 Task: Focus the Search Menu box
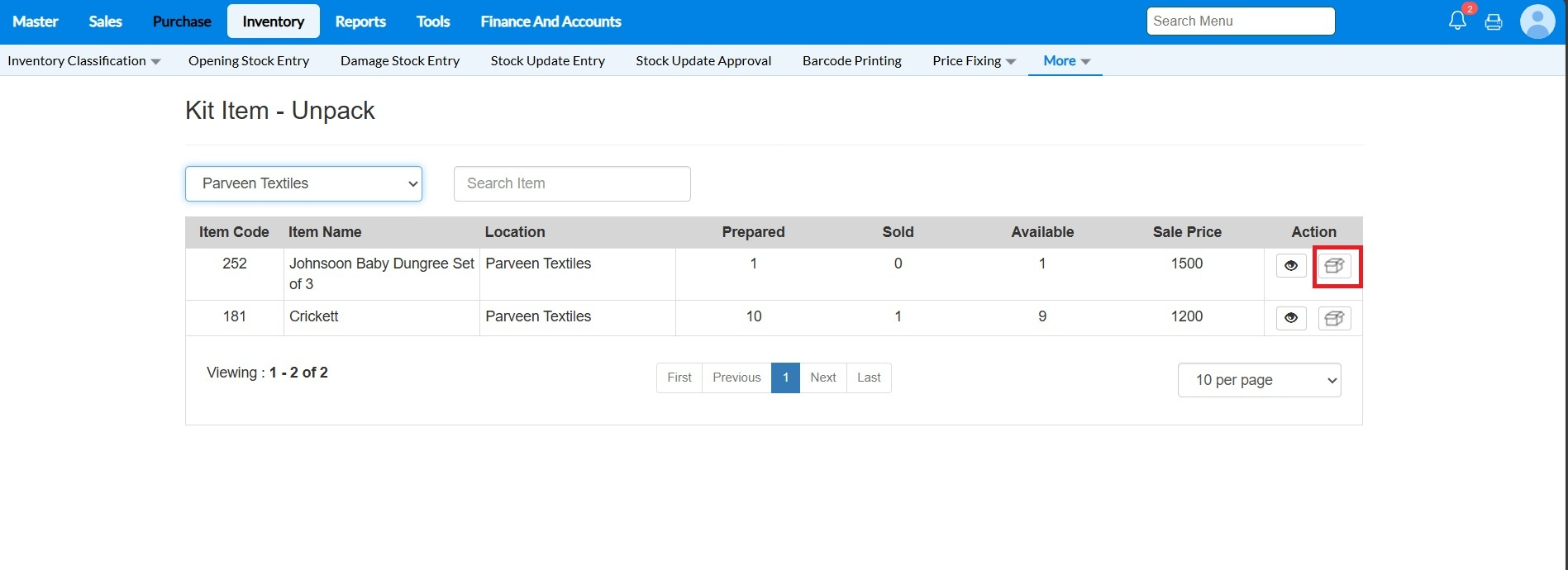pyautogui.click(x=1240, y=21)
